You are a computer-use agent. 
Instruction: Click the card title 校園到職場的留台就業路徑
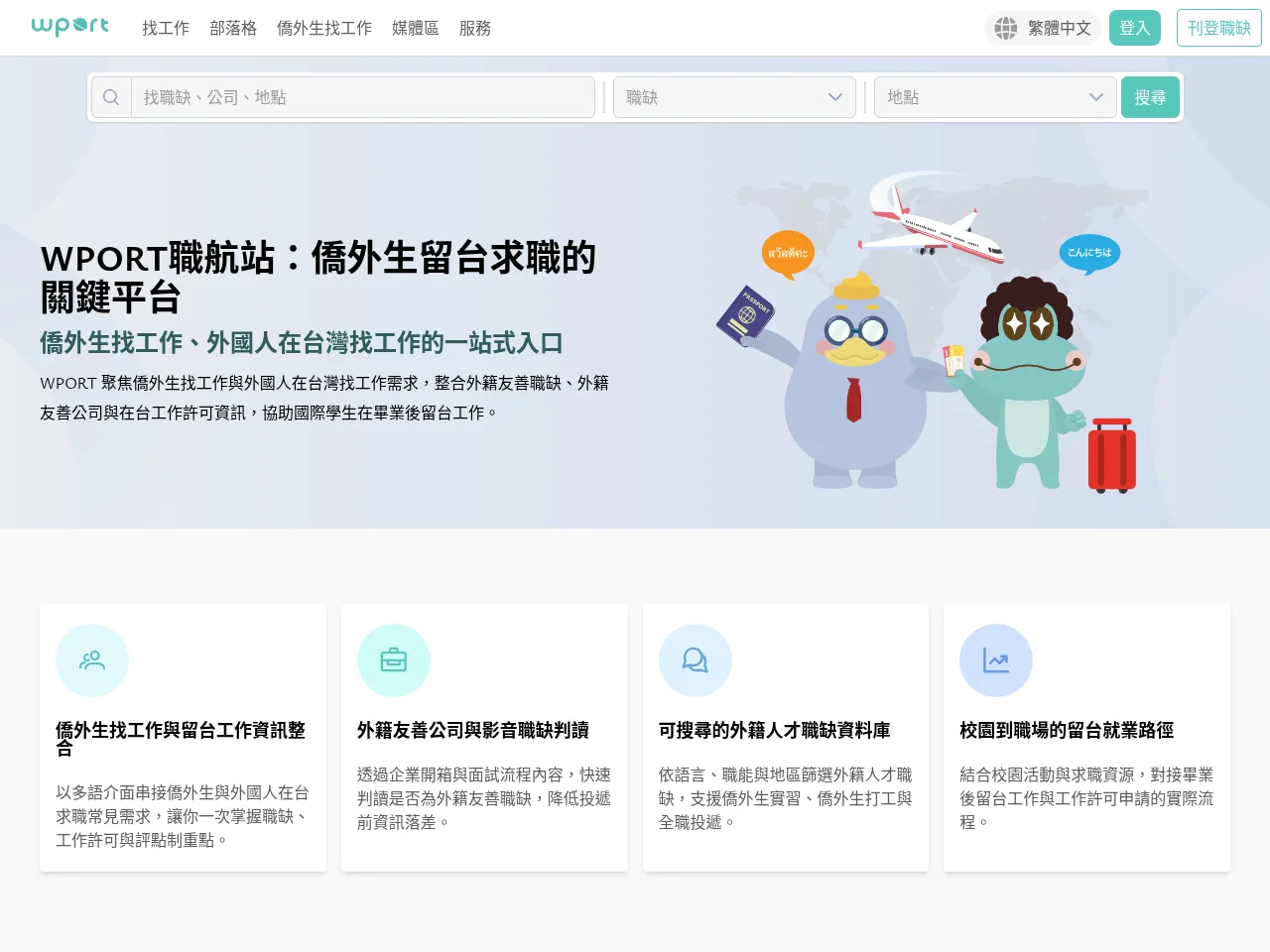click(1067, 730)
